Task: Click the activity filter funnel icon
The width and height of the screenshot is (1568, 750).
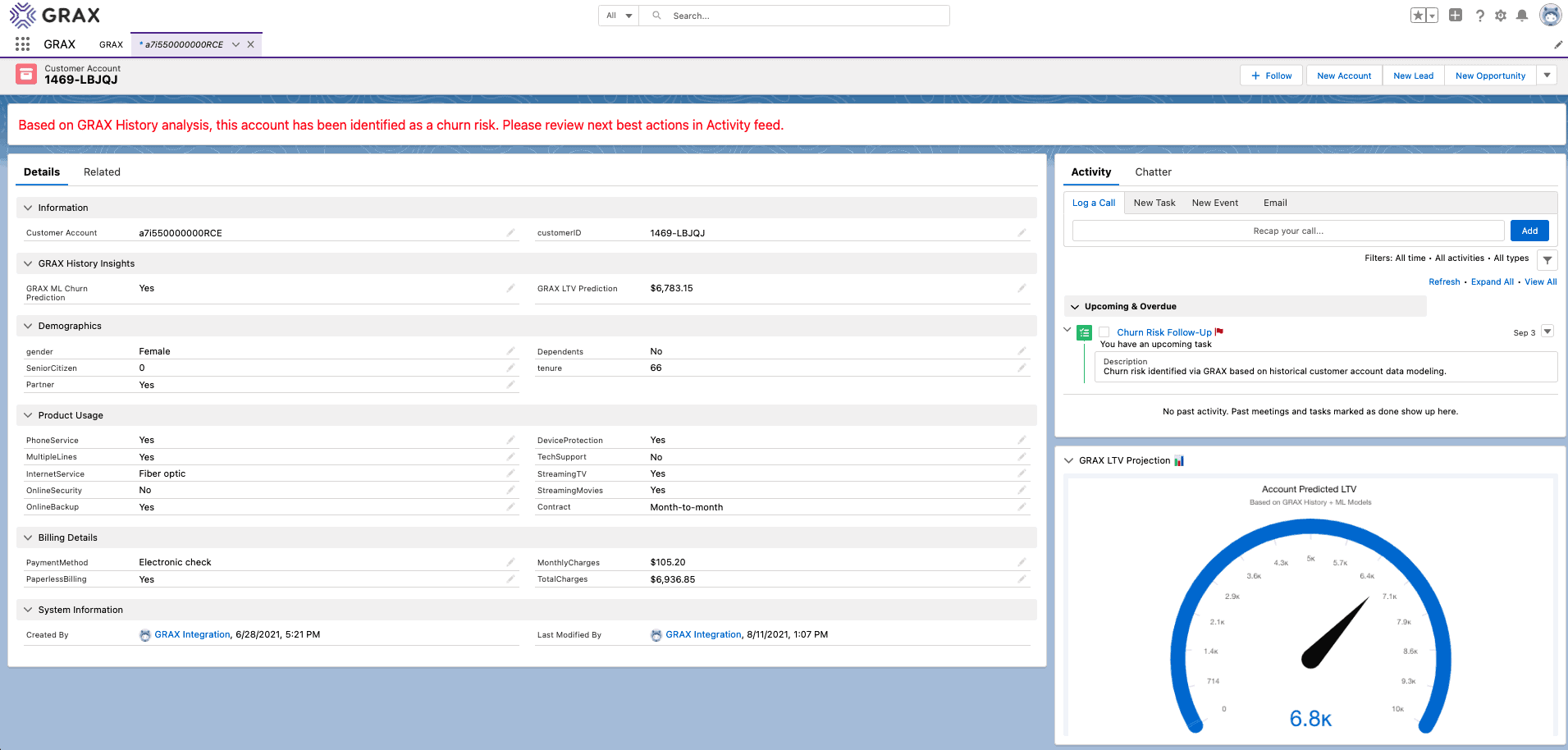Action: [1547, 260]
